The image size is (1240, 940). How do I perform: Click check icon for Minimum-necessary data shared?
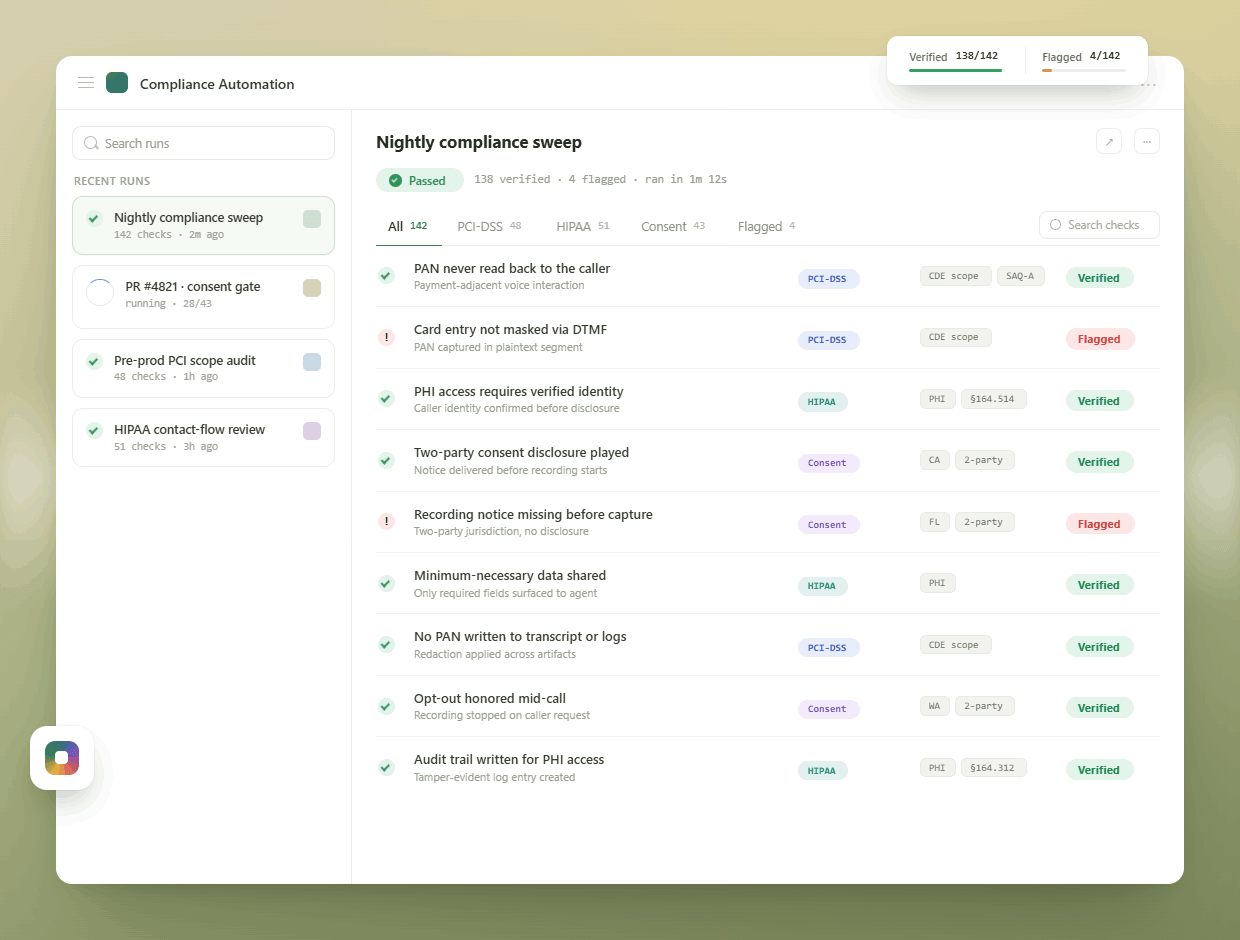click(386, 583)
